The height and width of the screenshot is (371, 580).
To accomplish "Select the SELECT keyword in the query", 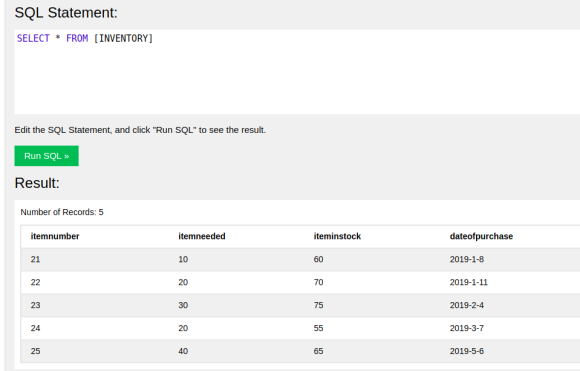I will pos(33,38).
